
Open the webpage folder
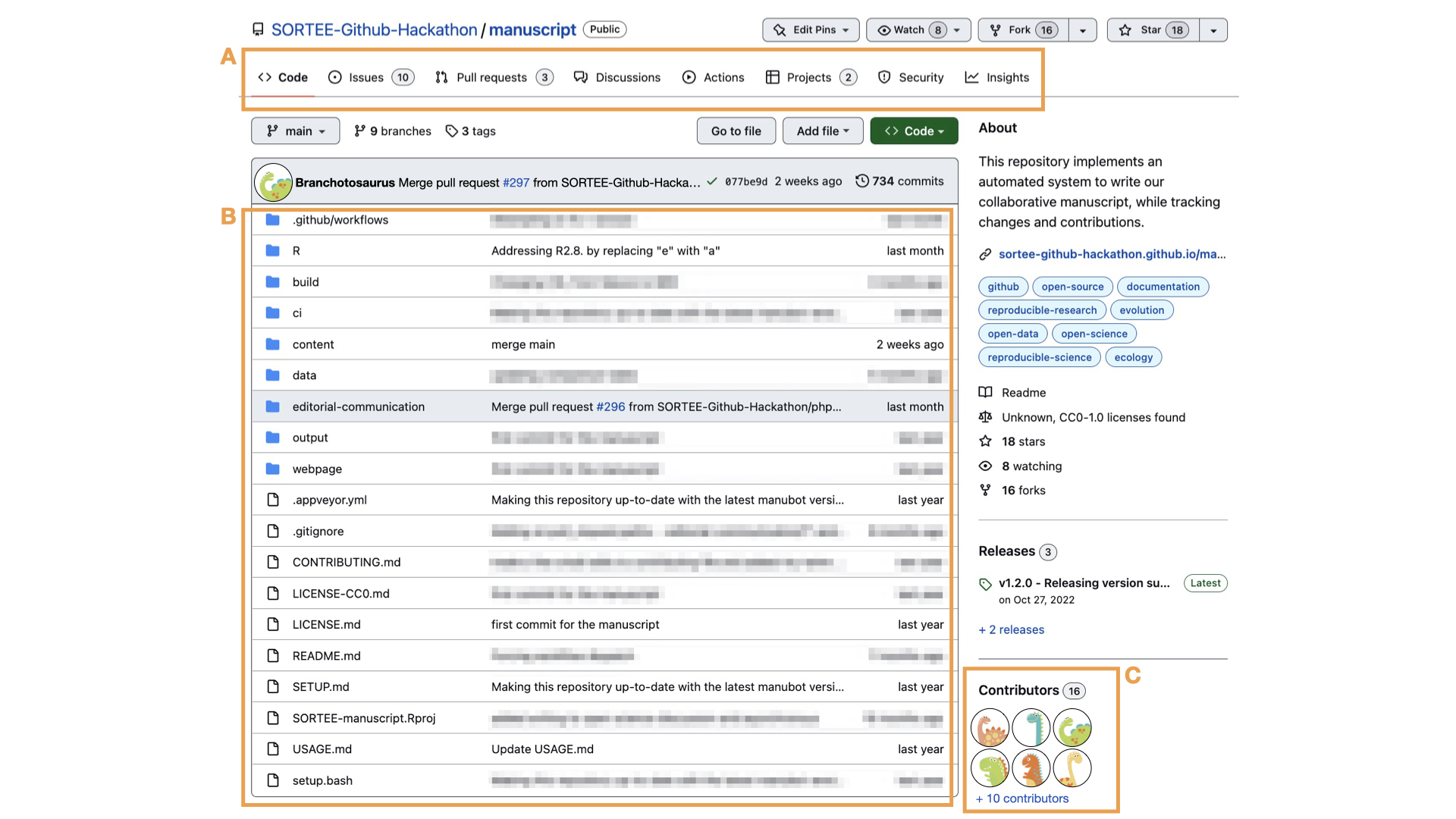[317, 469]
